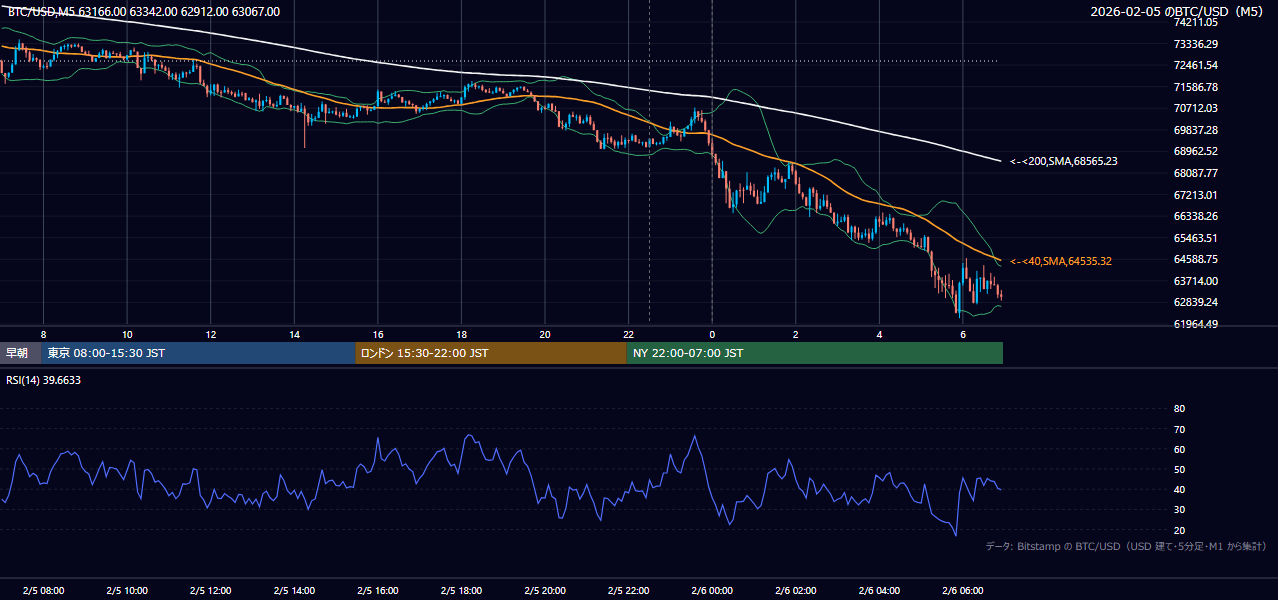Click price axis label 67213.01
1278x600 pixels.
(1195, 195)
